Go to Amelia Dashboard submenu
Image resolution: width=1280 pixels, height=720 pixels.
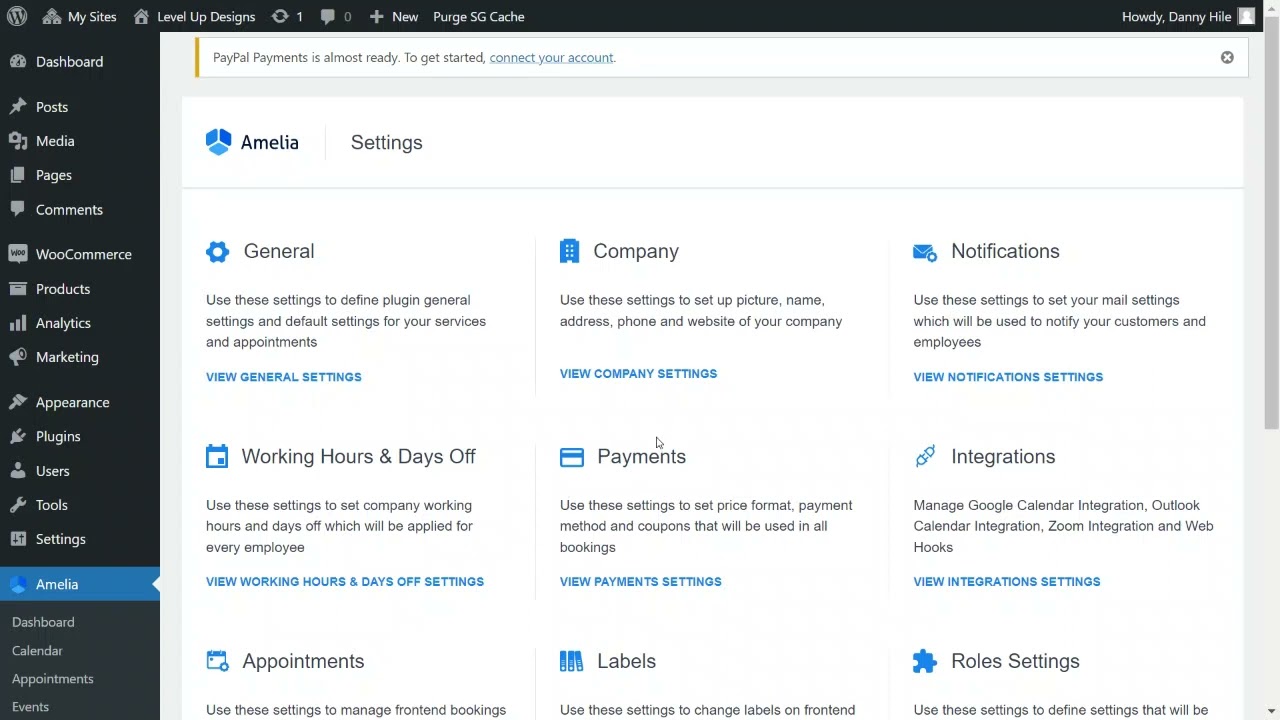pyautogui.click(x=43, y=622)
